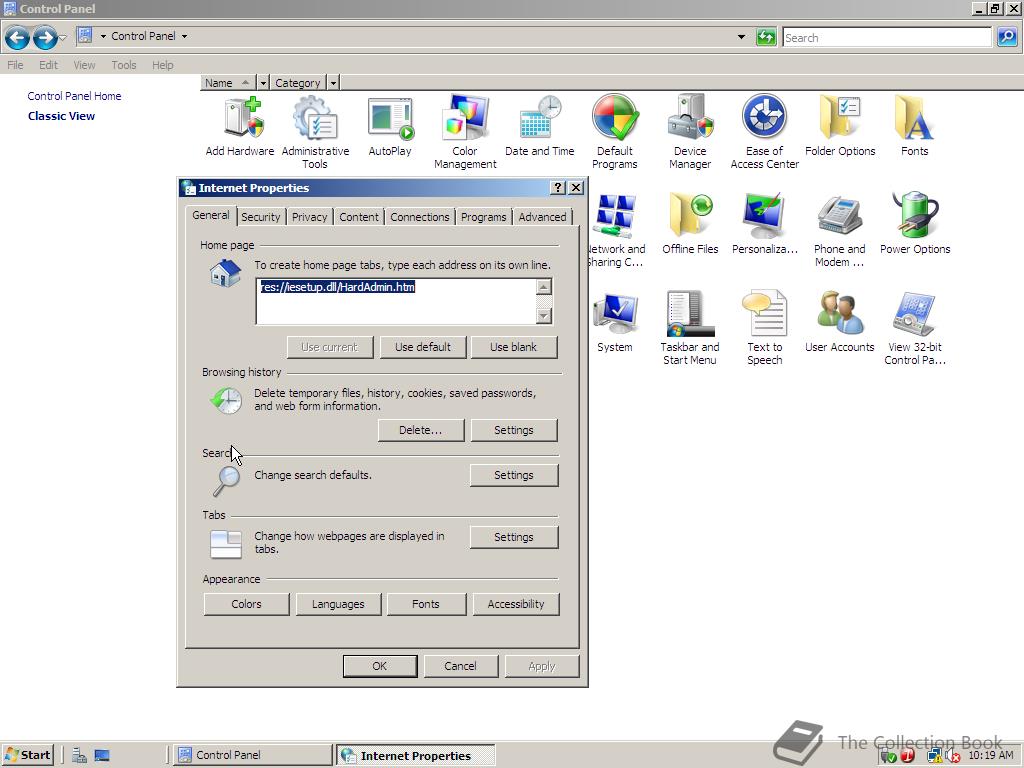The width and height of the screenshot is (1024, 768).
Task: Open Add Hardware in Control Panel
Action: point(240,127)
